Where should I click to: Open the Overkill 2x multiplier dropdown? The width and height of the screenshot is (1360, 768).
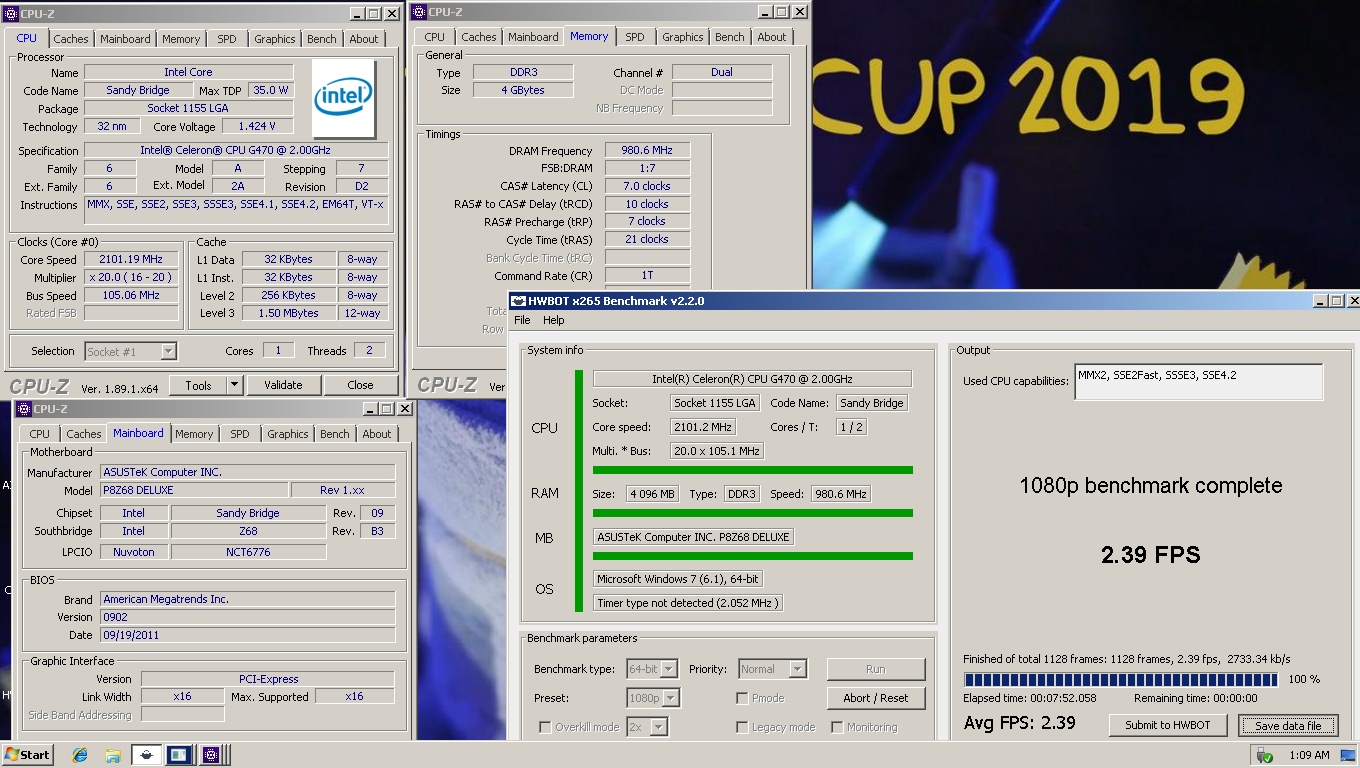tap(659, 727)
